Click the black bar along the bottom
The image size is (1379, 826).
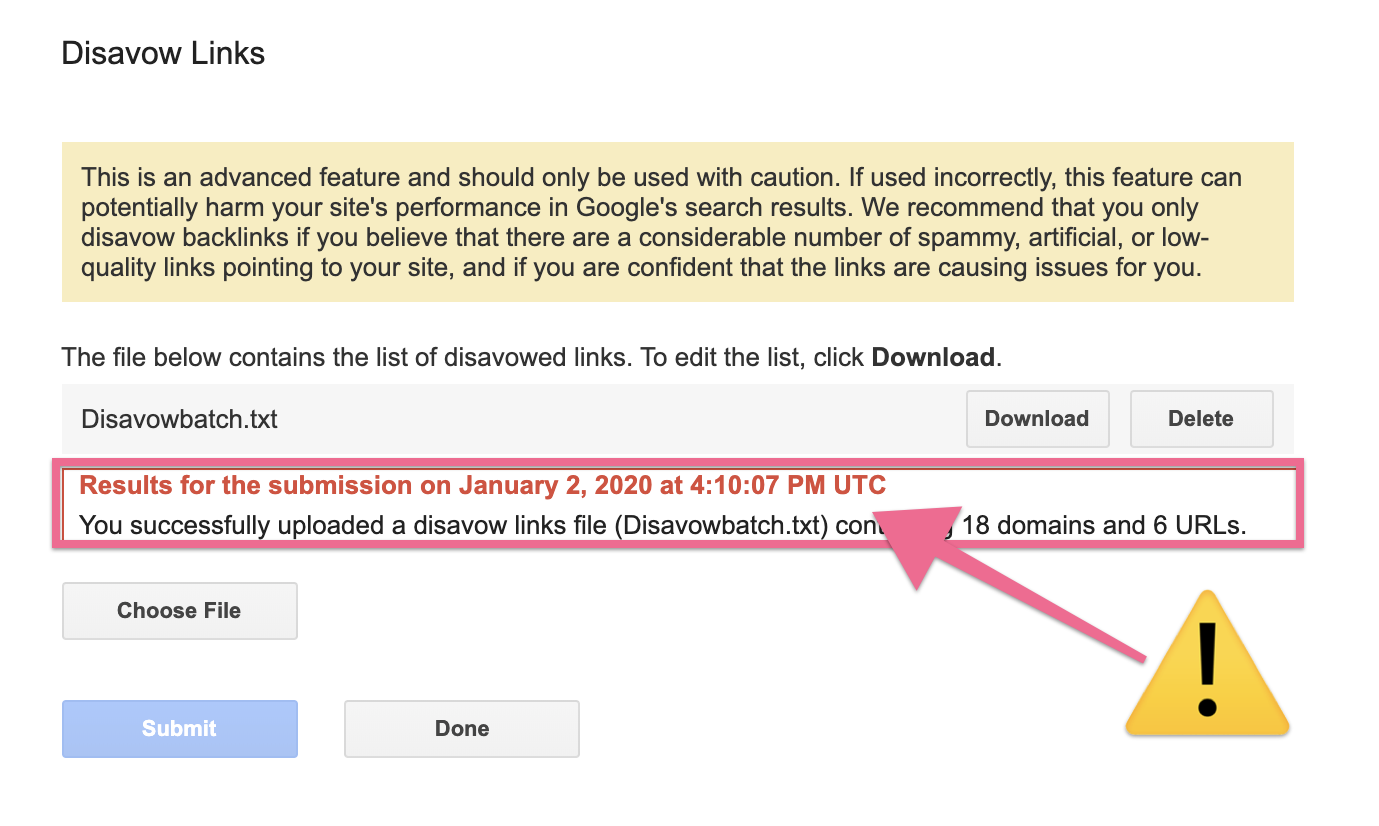click(x=689, y=802)
